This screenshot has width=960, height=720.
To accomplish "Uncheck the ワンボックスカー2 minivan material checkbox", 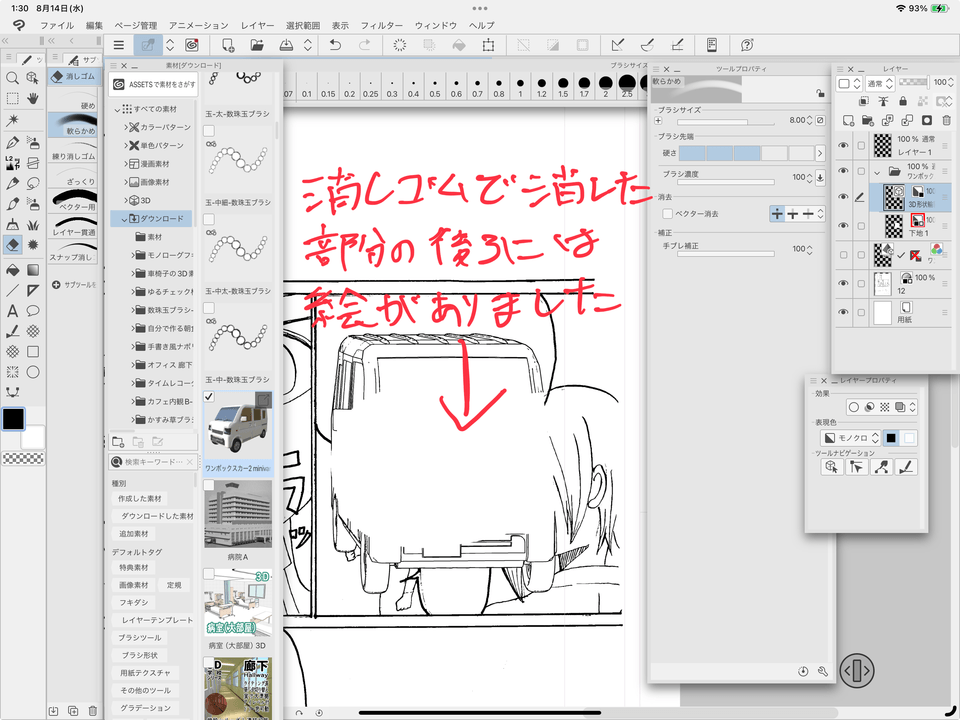I will (x=209, y=397).
